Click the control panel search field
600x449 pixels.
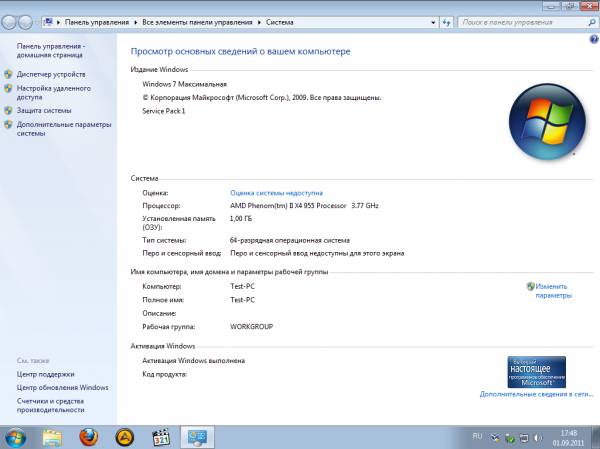(523, 22)
